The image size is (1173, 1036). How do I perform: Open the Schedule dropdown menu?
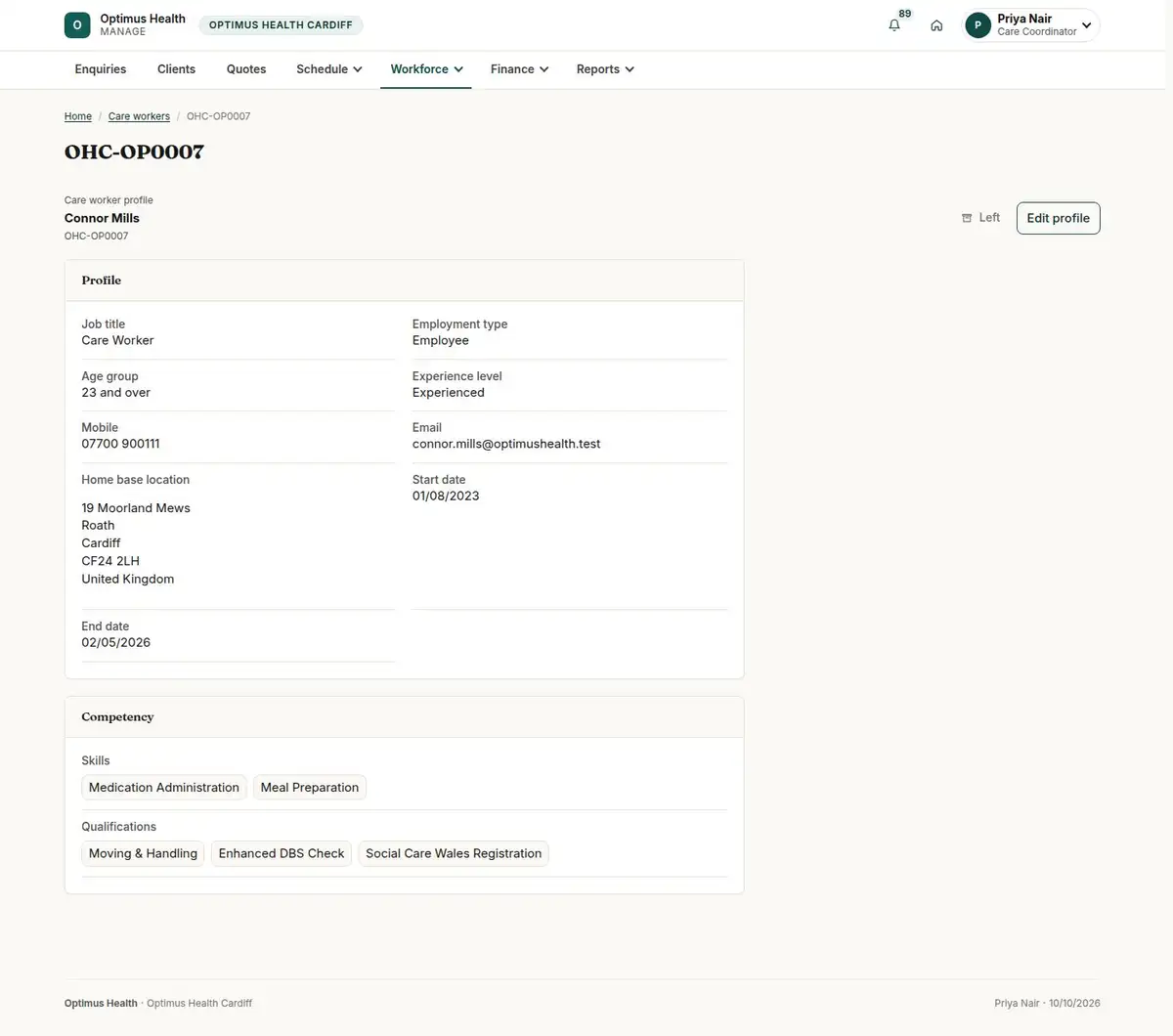329,69
